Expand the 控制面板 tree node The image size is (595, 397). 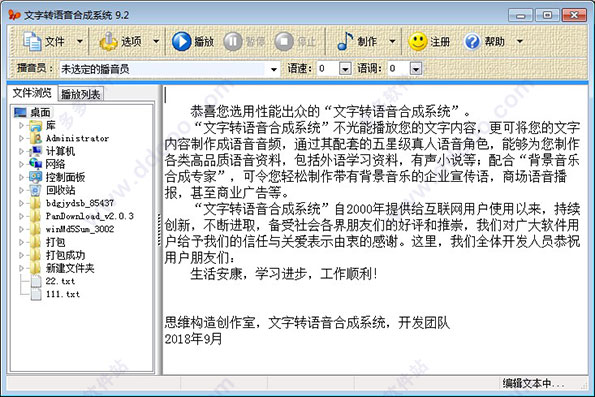point(21,177)
